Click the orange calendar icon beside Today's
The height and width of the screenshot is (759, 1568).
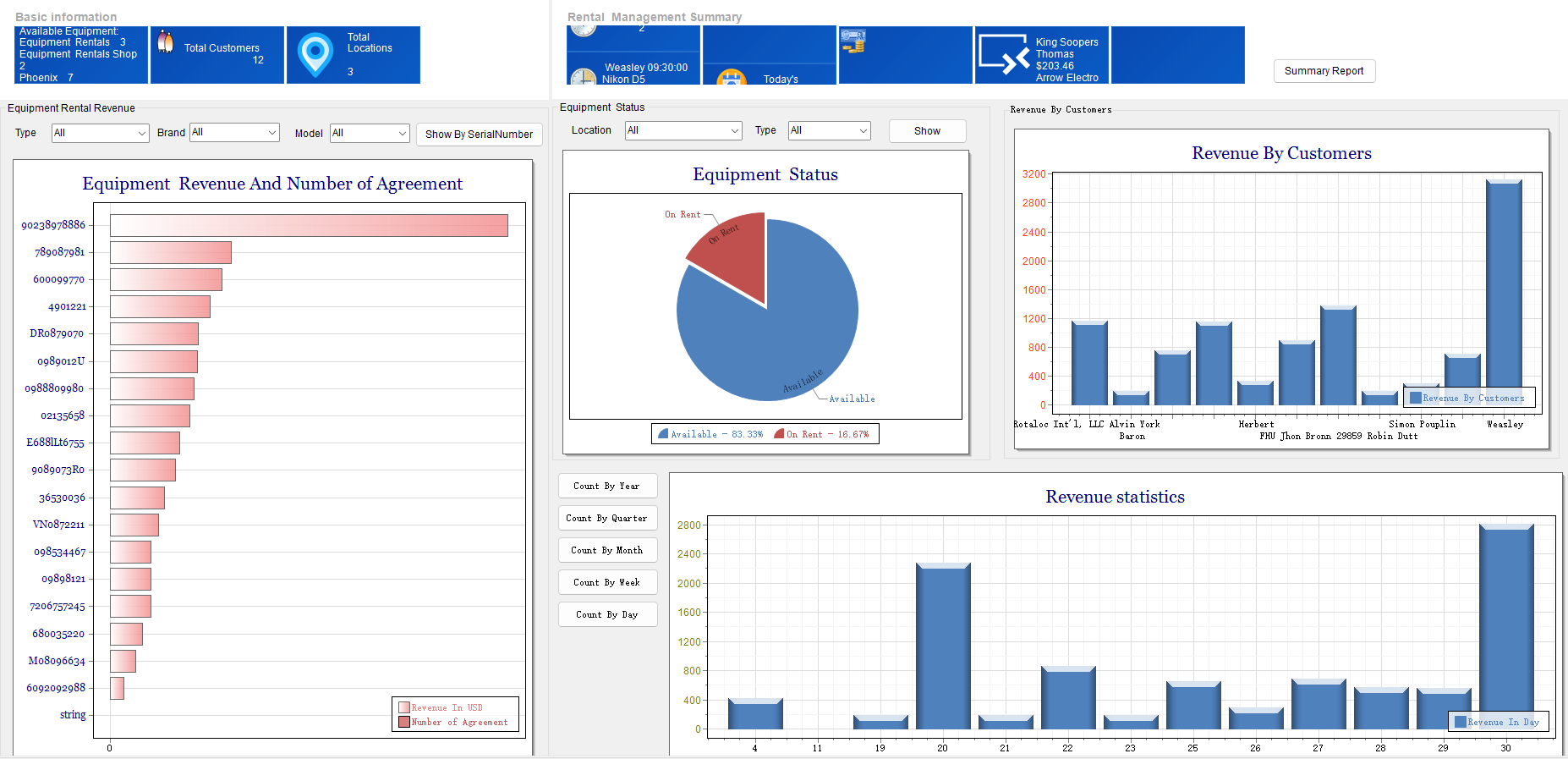coord(731,78)
